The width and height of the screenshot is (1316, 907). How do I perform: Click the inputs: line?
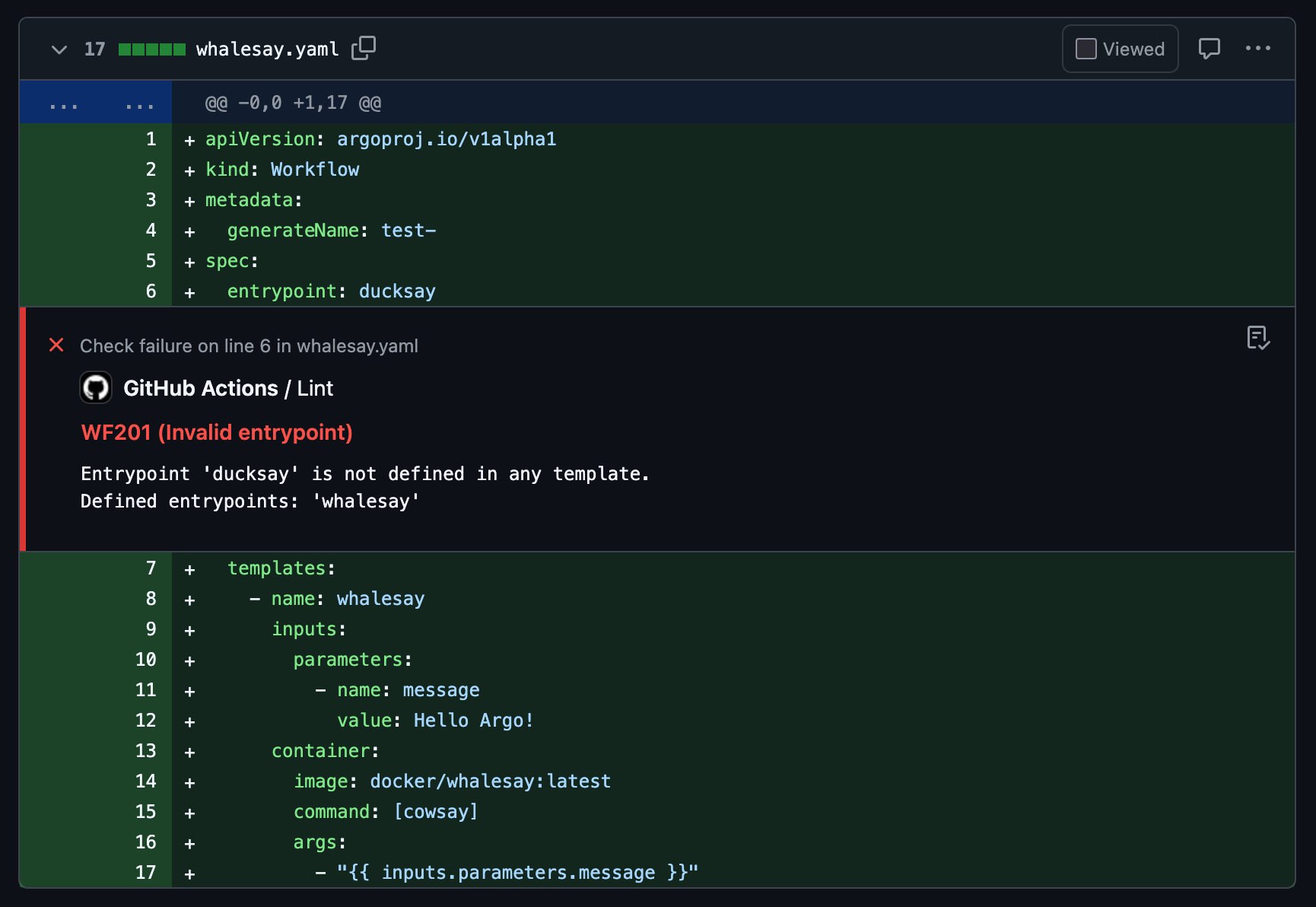click(x=733, y=629)
